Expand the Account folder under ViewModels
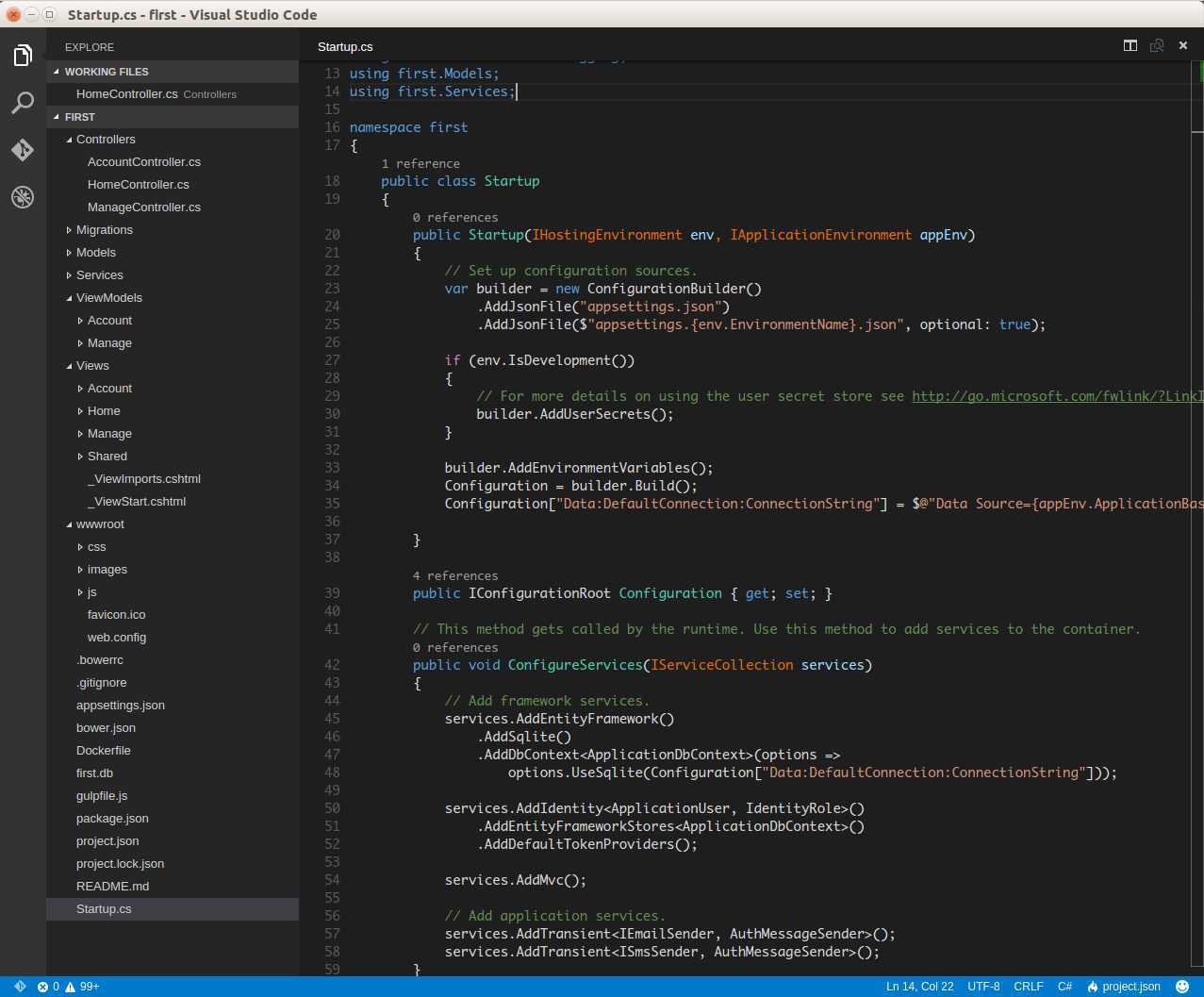1204x997 pixels. [x=173, y=321]
